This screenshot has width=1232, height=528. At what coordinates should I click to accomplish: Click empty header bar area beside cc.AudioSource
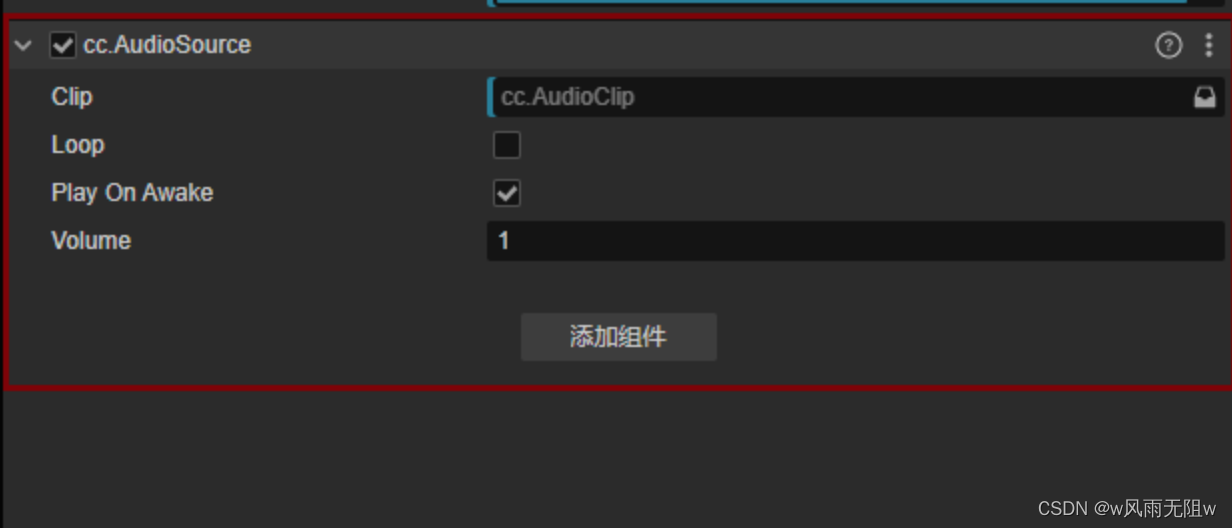(700, 45)
